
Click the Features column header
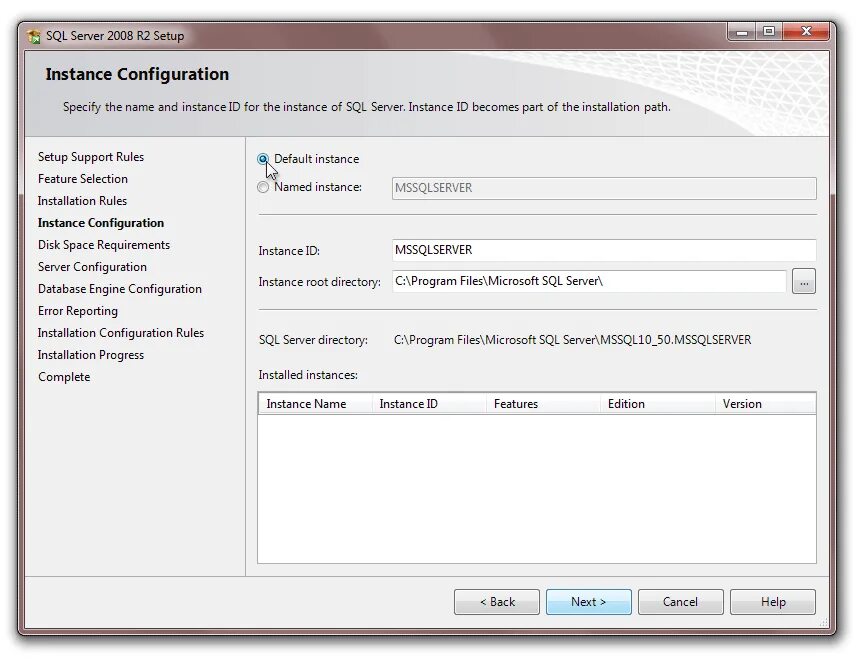[x=544, y=404]
